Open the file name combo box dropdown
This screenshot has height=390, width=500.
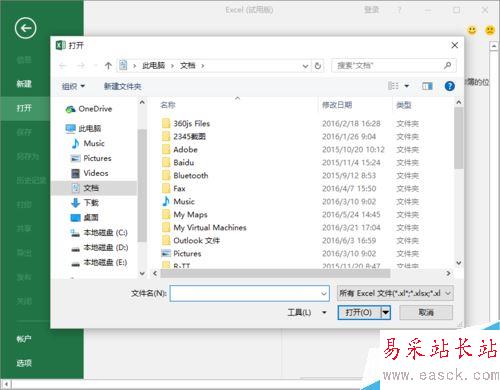point(324,294)
